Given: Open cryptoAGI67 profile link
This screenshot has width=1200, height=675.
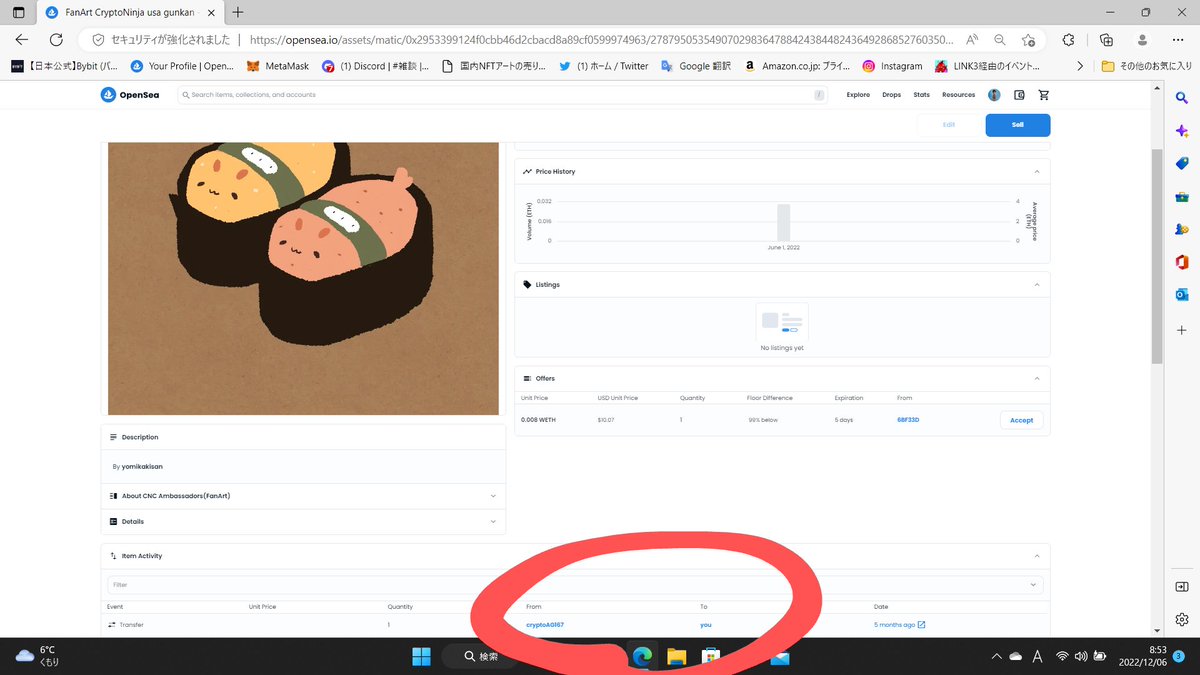Looking at the screenshot, I should pos(545,625).
